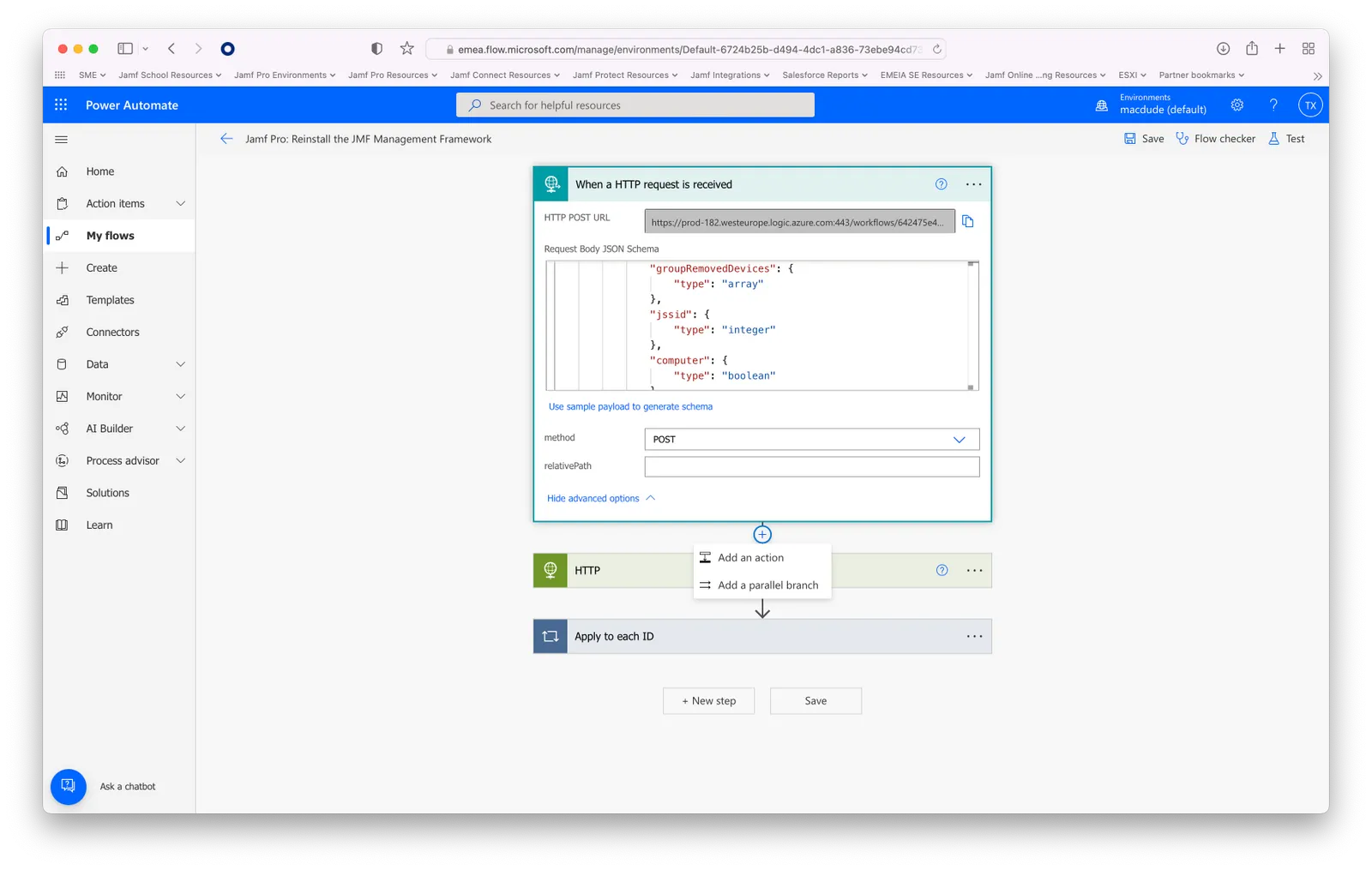The width and height of the screenshot is (1372, 870).
Task: Open the method dropdown showing POST
Action: click(811, 440)
